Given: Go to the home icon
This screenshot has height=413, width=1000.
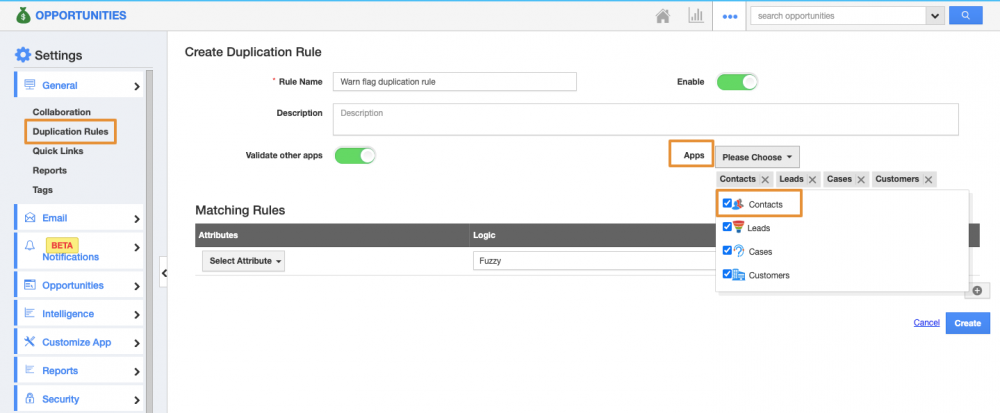Looking at the screenshot, I should 662,16.
